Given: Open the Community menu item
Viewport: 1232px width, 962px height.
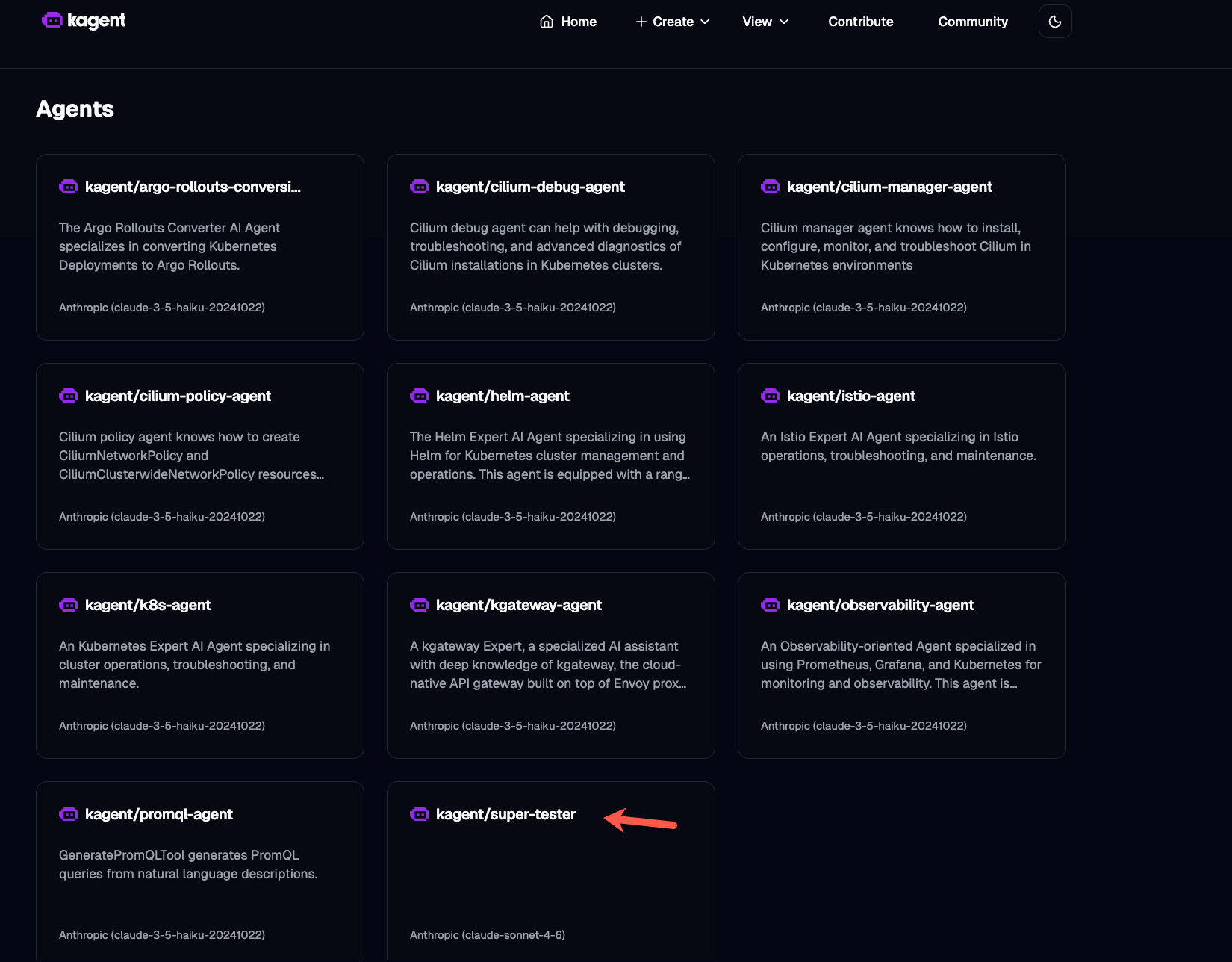Looking at the screenshot, I should [972, 22].
